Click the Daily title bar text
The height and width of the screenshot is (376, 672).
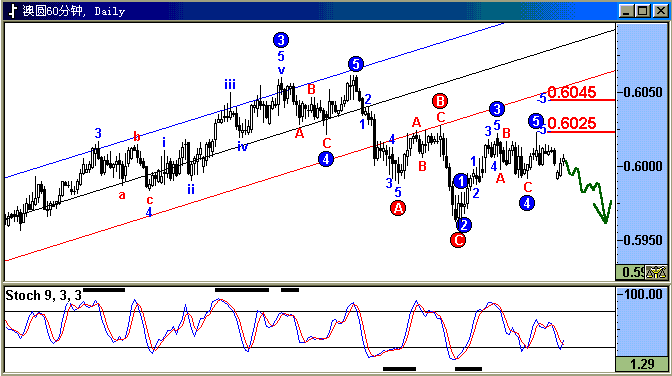[x=110, y=11]
